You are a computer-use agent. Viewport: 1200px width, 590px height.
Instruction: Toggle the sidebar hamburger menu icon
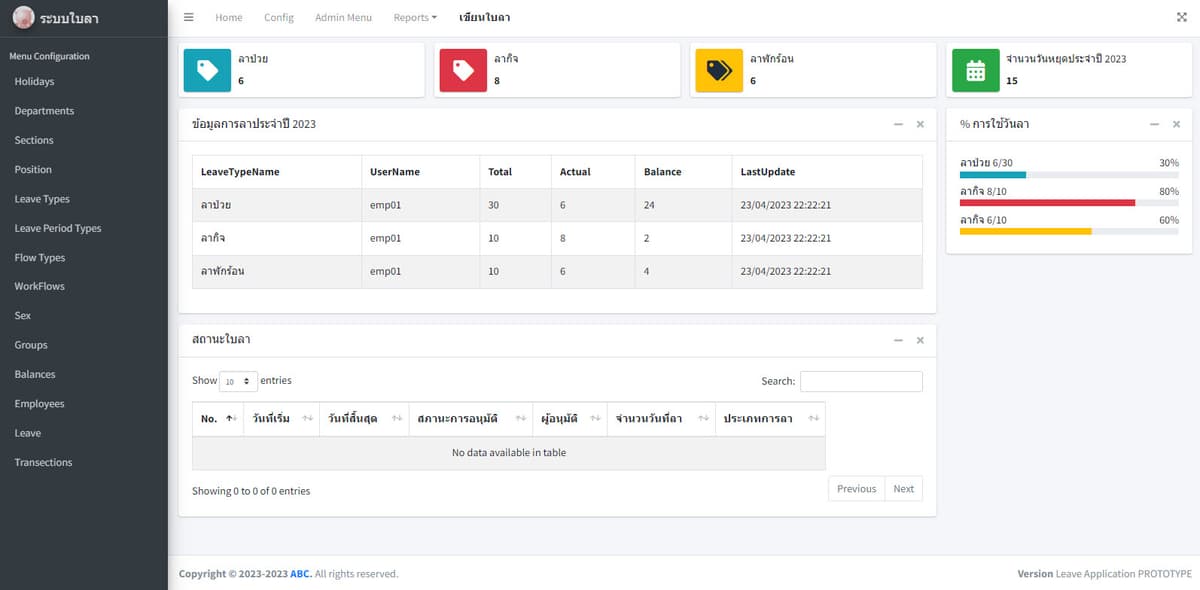pyautogui.click(x=189, y=17)
